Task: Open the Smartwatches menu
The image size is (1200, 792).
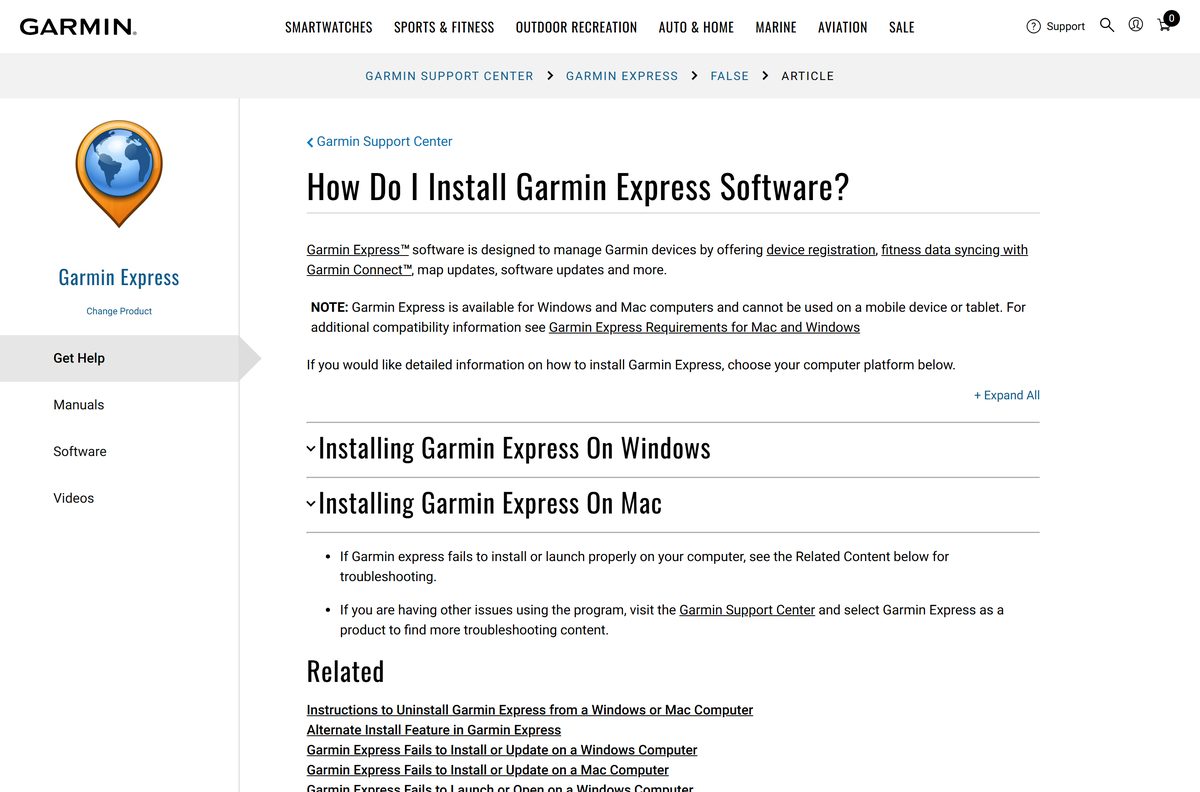Action: [x=329, y=27]
